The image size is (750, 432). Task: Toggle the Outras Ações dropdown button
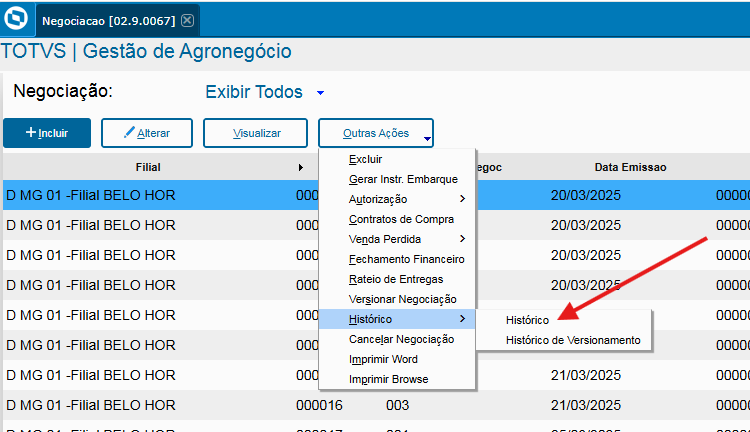tap(376, 133)
